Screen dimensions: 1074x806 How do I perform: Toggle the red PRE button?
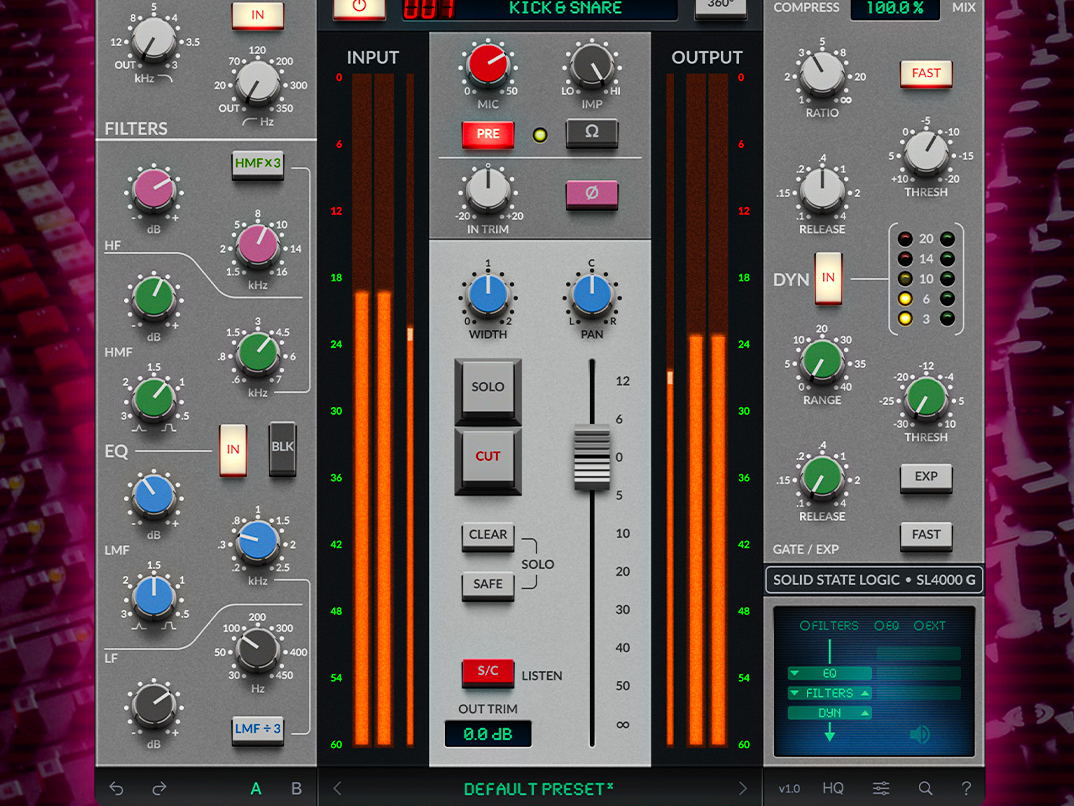point(488,134)
